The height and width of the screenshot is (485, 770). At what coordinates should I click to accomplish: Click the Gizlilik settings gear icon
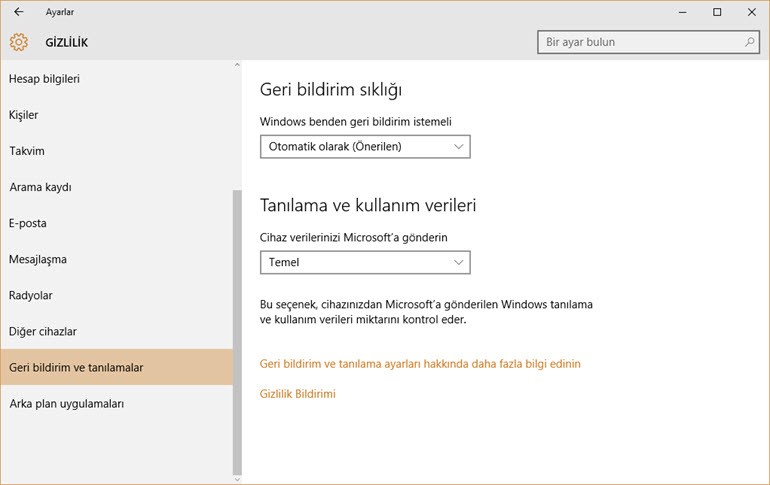[x=18, y=42]
